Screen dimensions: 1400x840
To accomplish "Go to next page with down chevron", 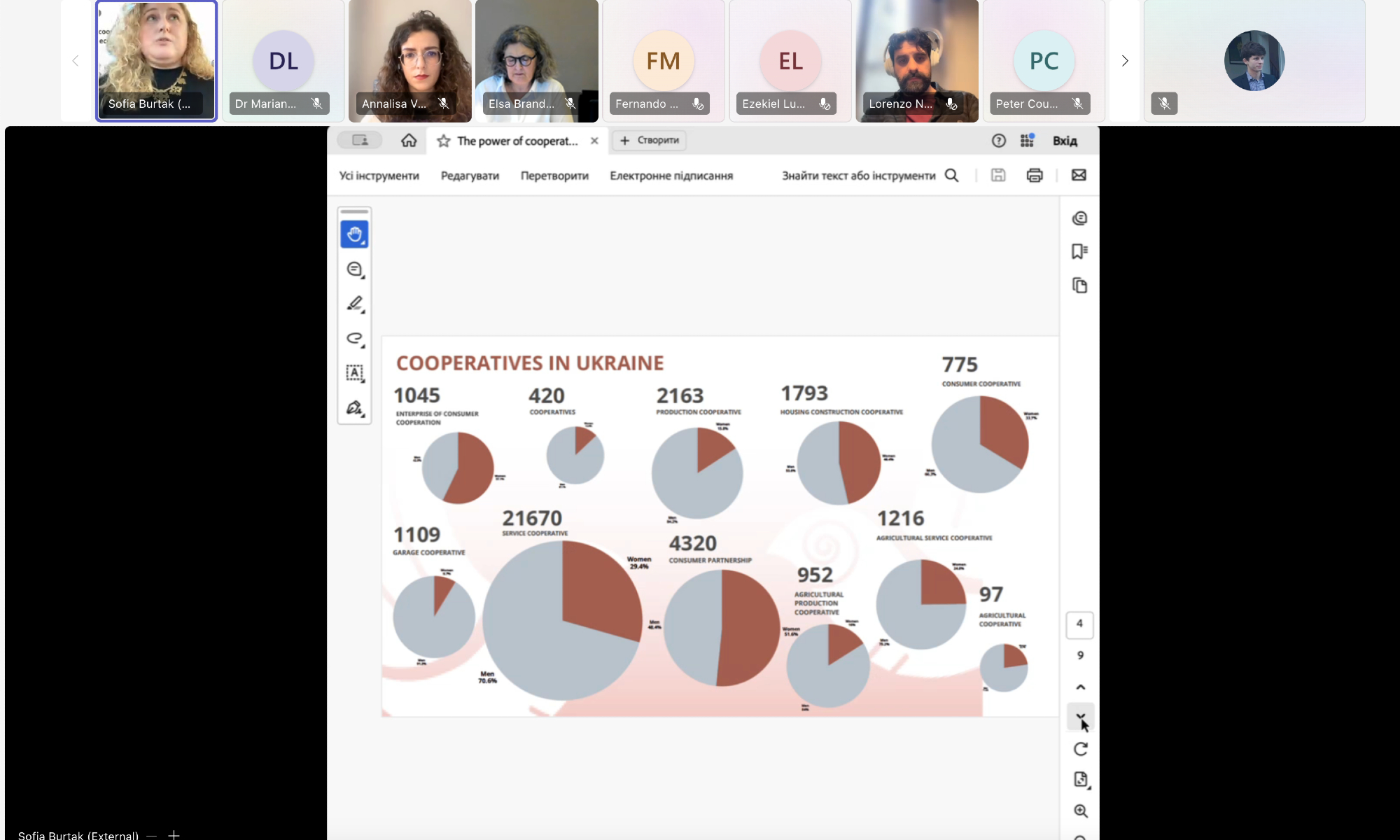I will pos(1080,716).
